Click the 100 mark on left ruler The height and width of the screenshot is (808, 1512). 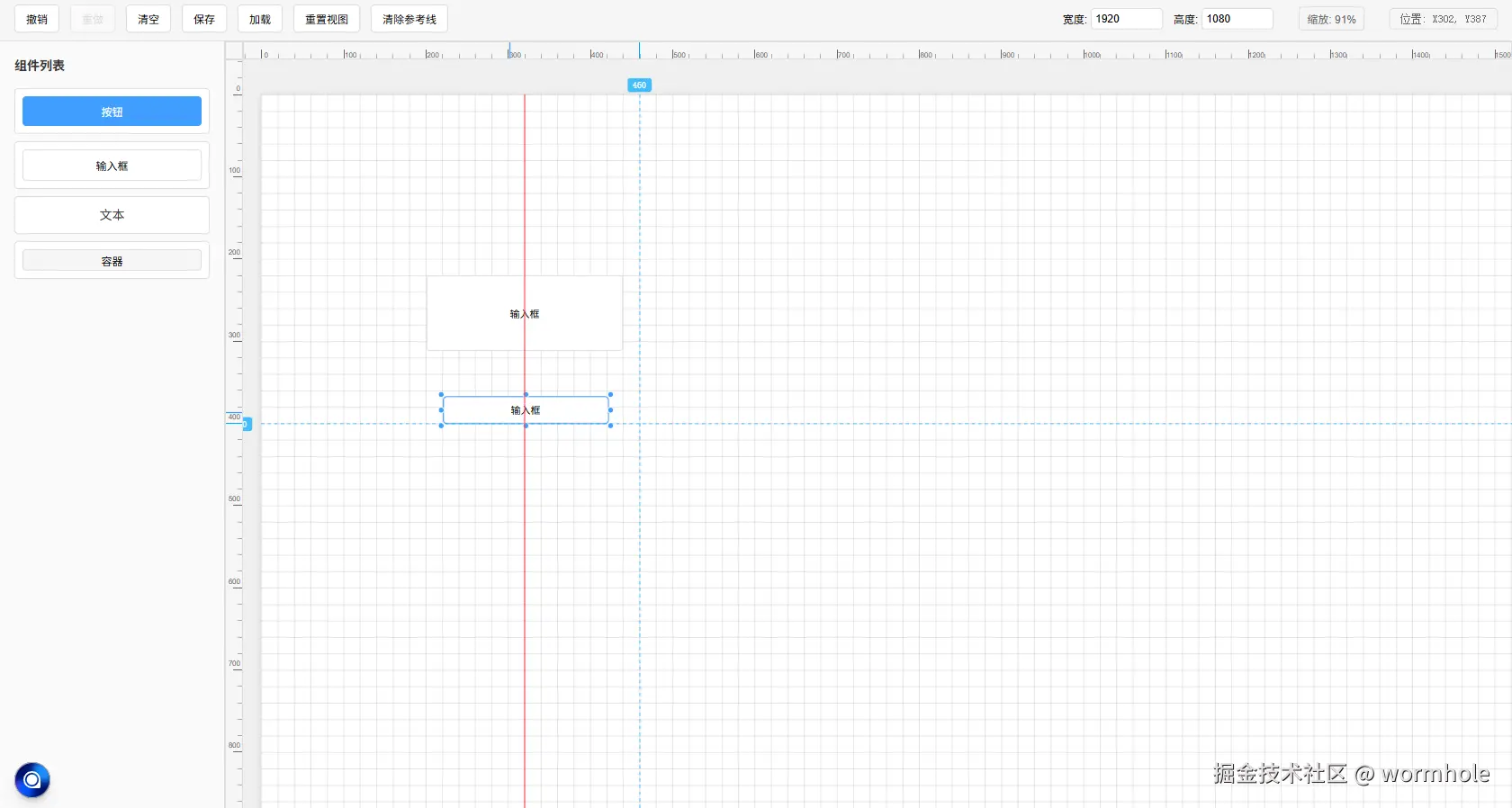click(x=234, y=170)
